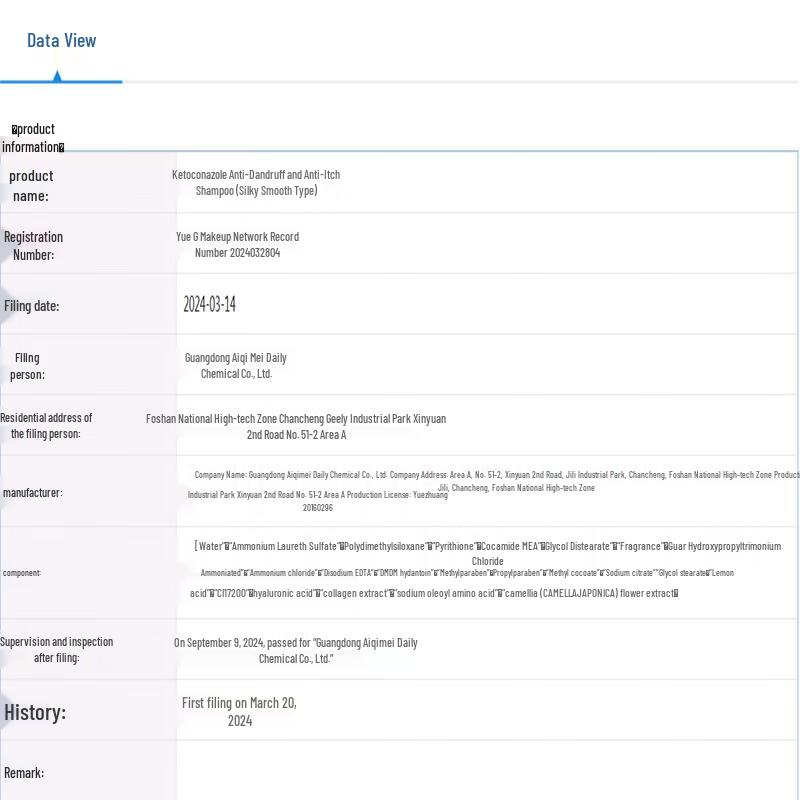Select the component row label
This screenshot has width=800, height=800.
(22, 573)
